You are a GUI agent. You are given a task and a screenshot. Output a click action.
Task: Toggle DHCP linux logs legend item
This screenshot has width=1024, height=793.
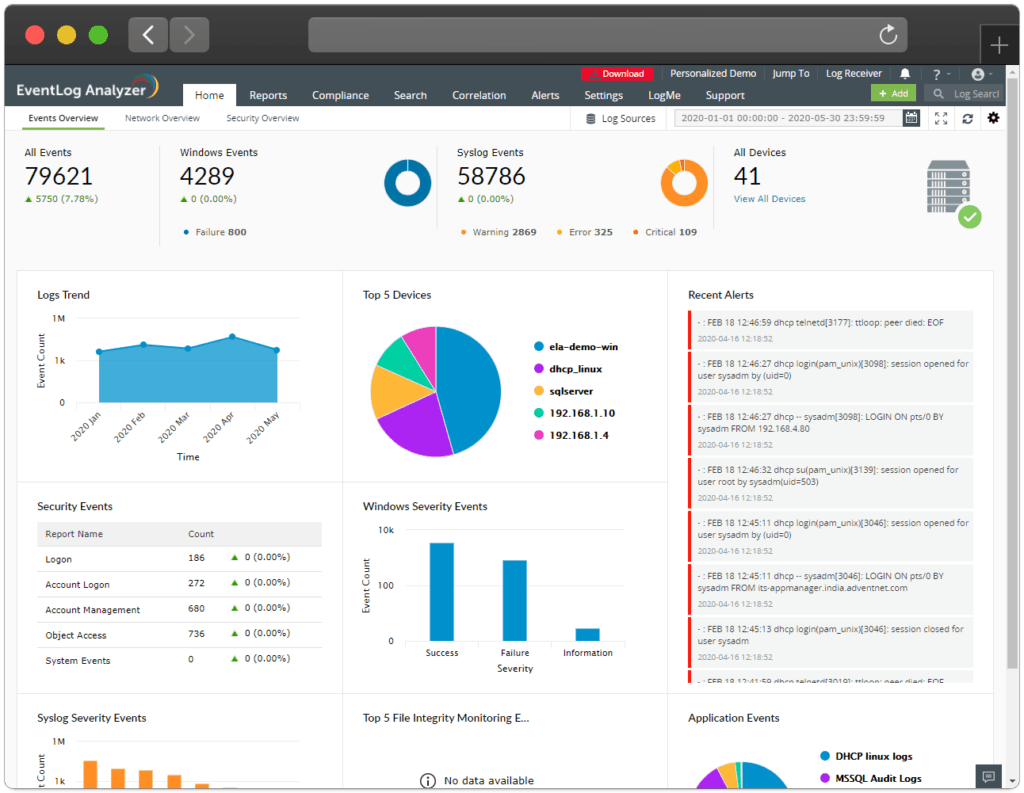click(867, 756)
